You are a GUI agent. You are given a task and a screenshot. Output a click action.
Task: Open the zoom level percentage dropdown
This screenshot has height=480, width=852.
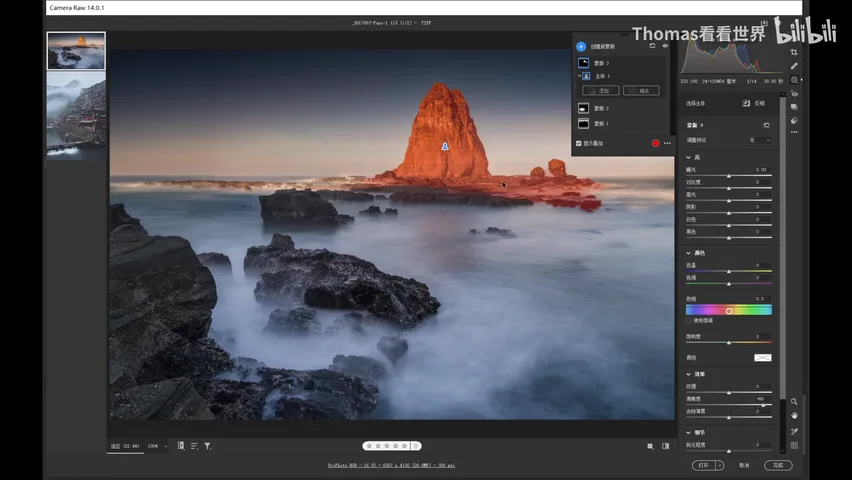158,446
